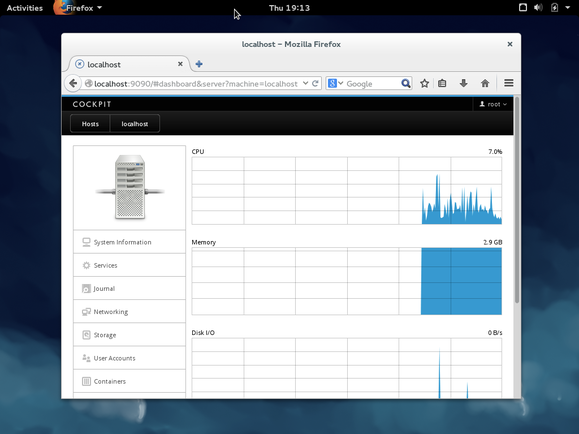Screen dimensions: 579x434
Task: Open the User Accounts page
Action: click(129, 358)
